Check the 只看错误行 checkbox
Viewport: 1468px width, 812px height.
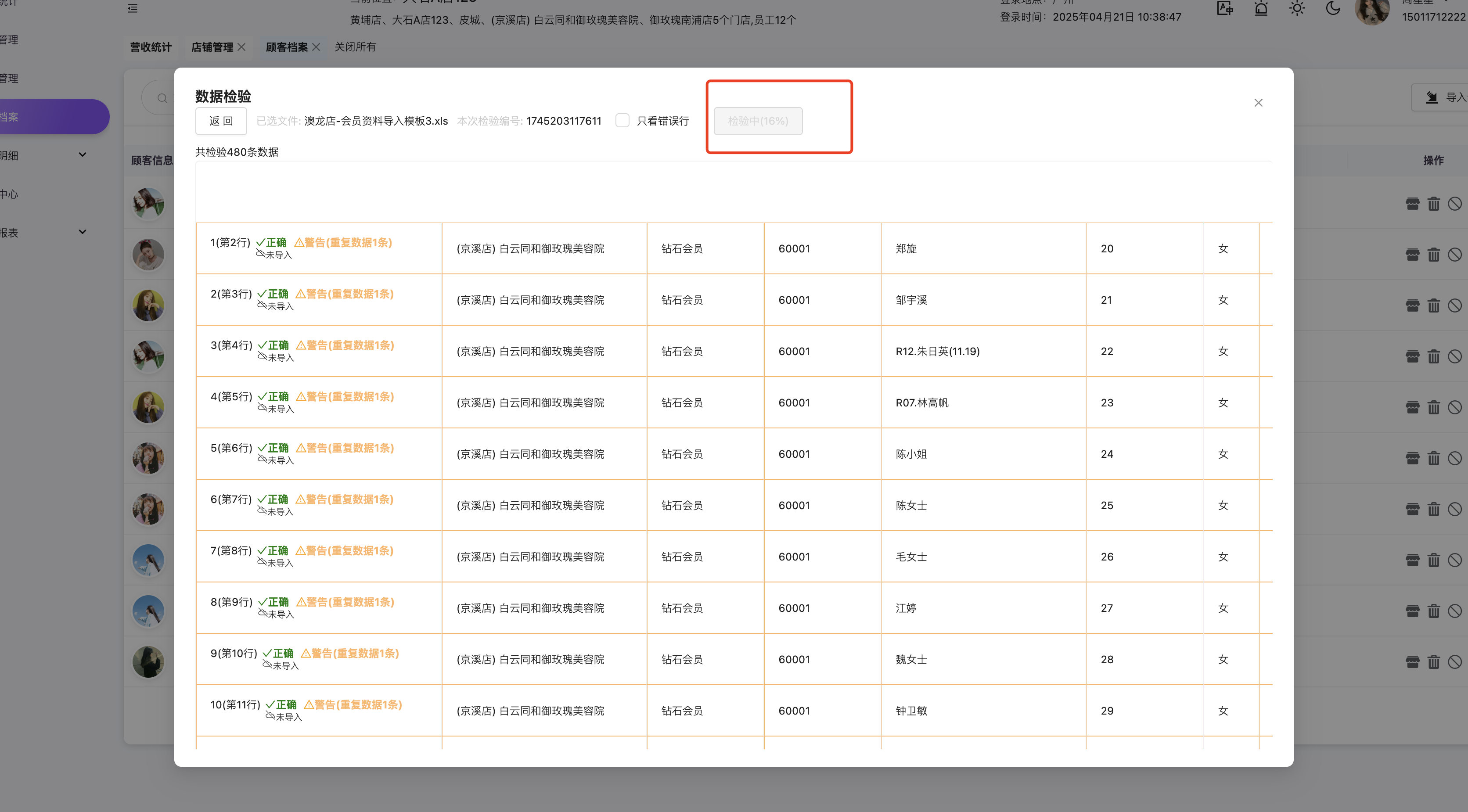622,120
